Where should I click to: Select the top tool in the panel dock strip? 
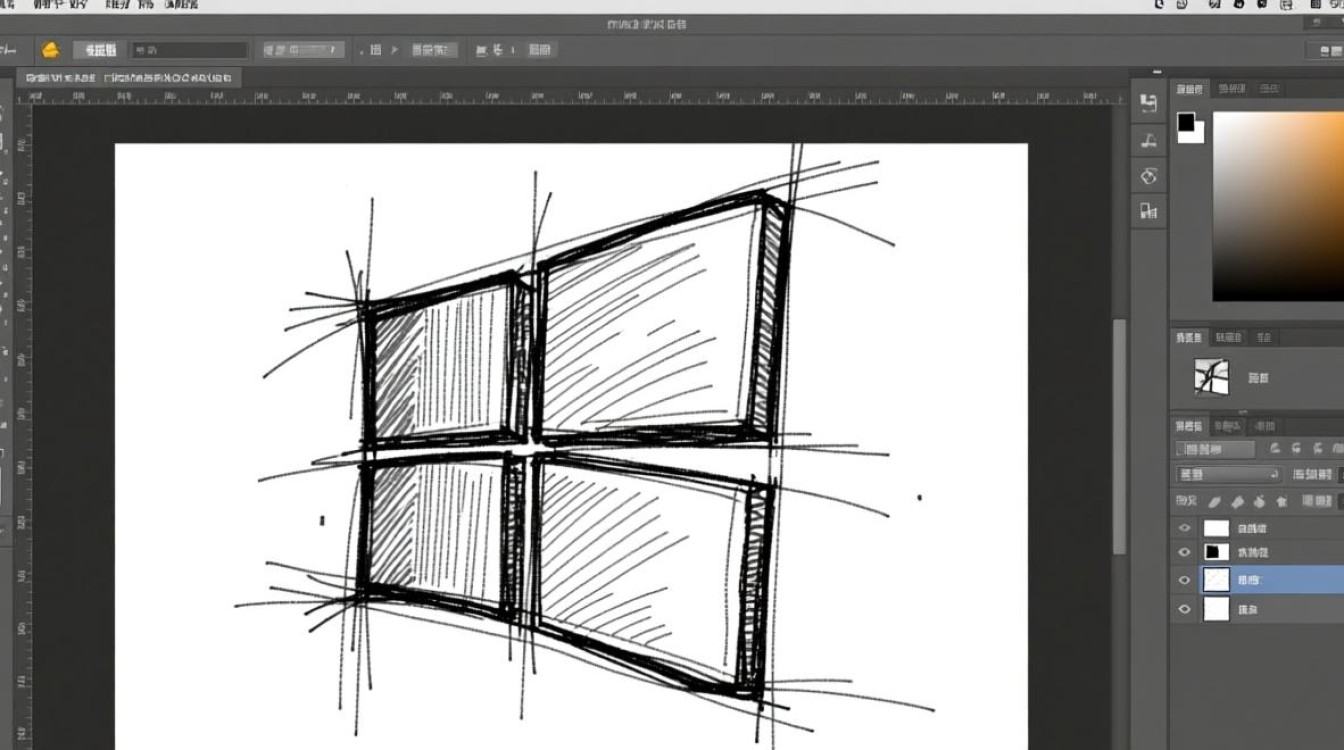1148,100
